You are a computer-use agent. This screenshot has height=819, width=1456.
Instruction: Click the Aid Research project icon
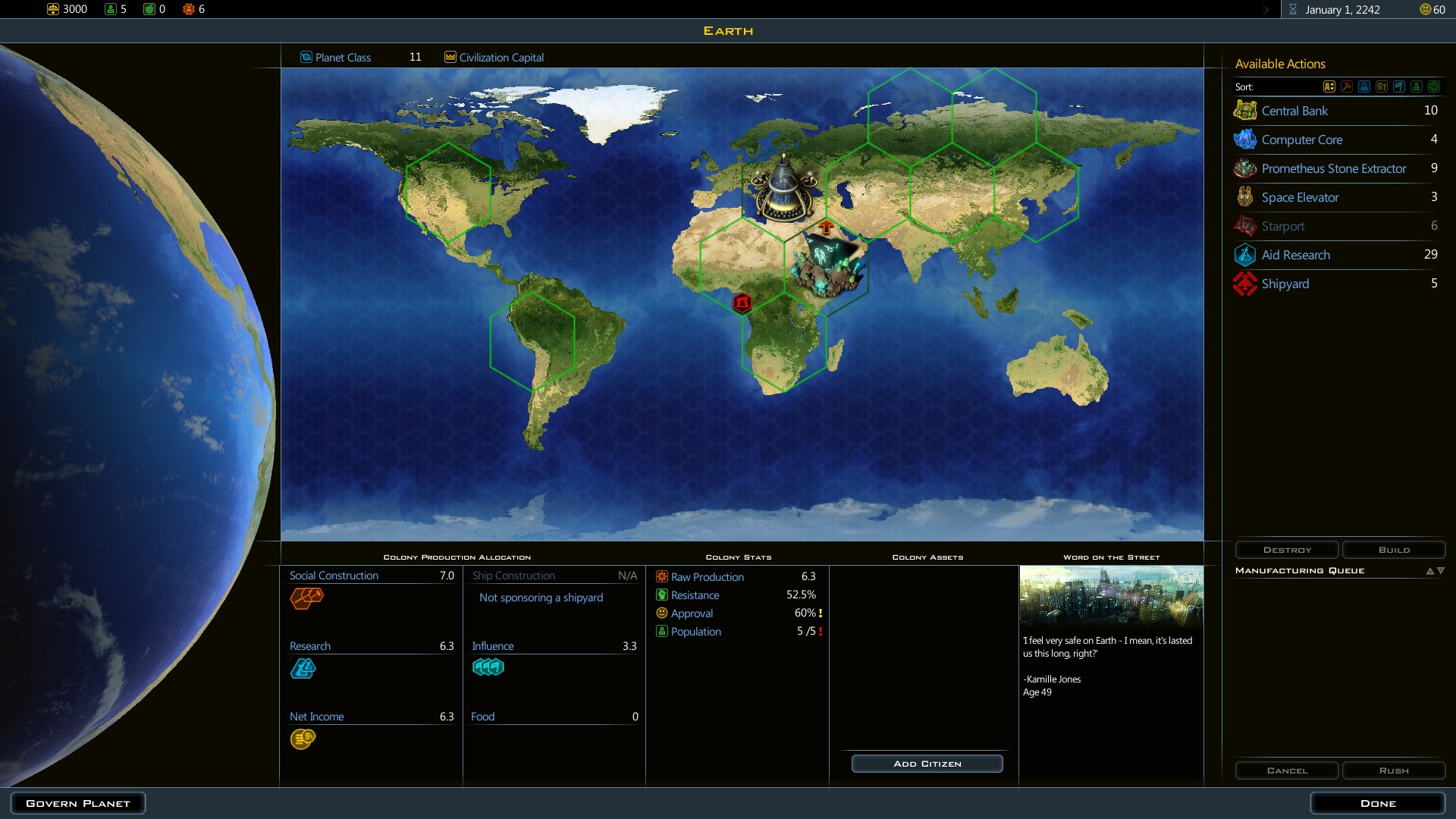(1244, 255)
